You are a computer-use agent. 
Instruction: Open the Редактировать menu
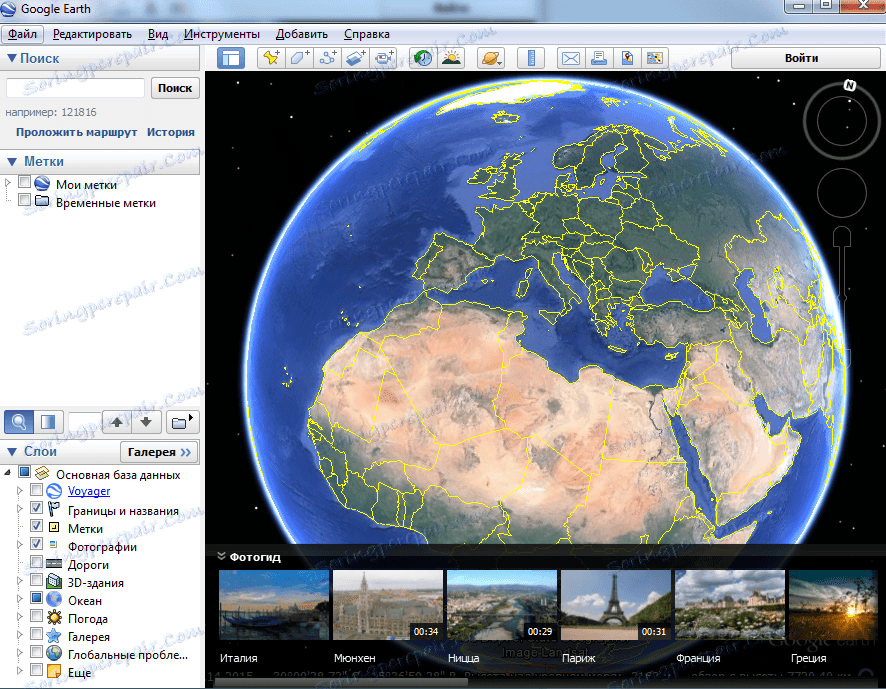click(92, 34)
